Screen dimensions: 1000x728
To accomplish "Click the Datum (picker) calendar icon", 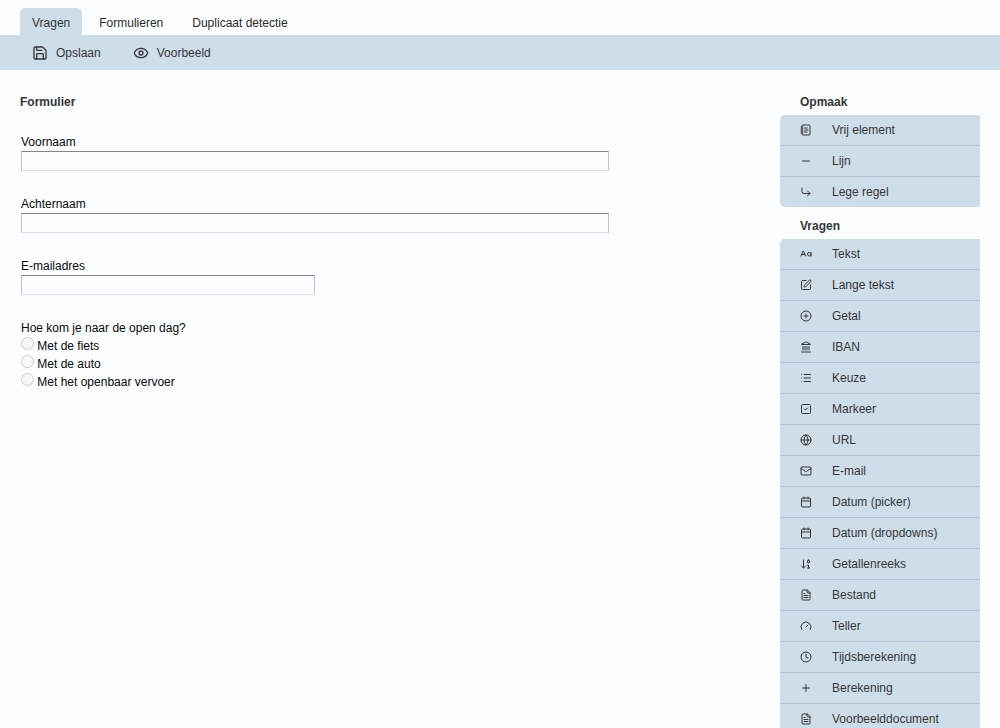I will tap(806, 502).
